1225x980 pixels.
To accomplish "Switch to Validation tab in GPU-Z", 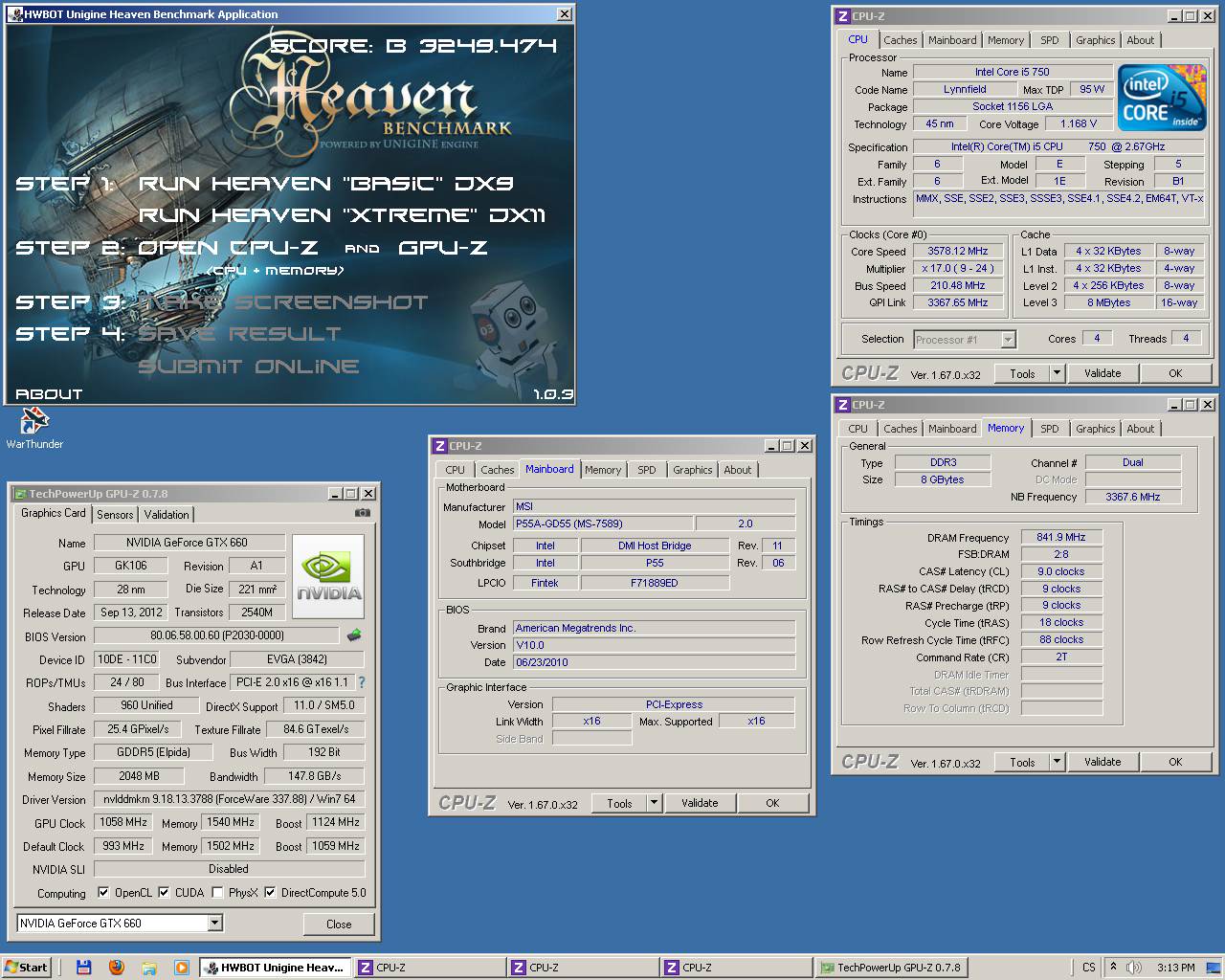I will (x=167, y=515).
